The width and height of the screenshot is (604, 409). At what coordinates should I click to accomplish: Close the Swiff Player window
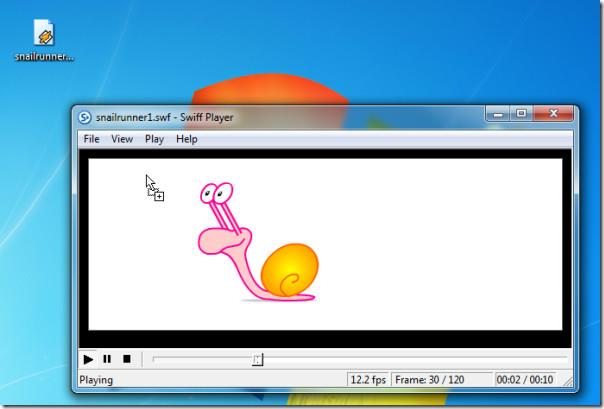tap(553, 114)
